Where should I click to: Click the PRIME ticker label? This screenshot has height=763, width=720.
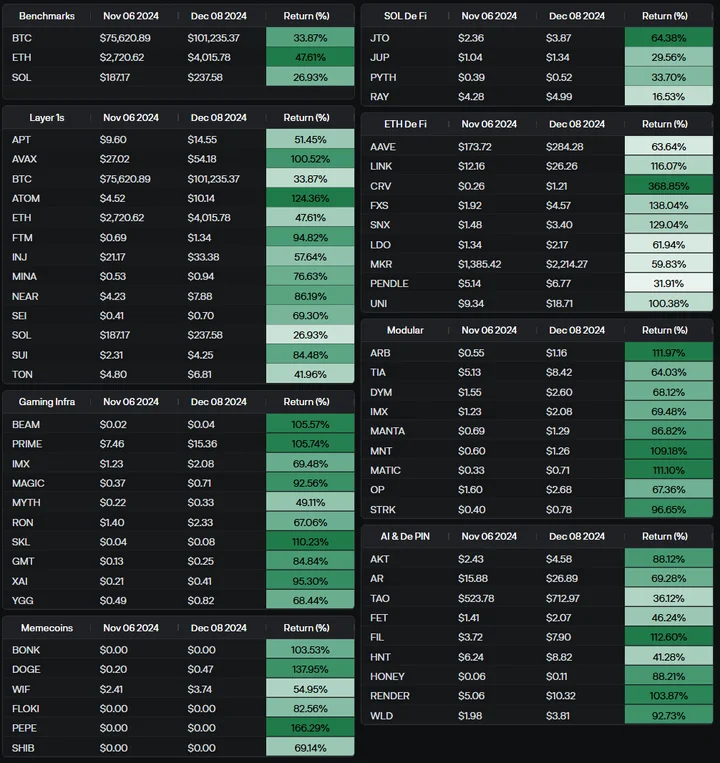click(27, 444)
